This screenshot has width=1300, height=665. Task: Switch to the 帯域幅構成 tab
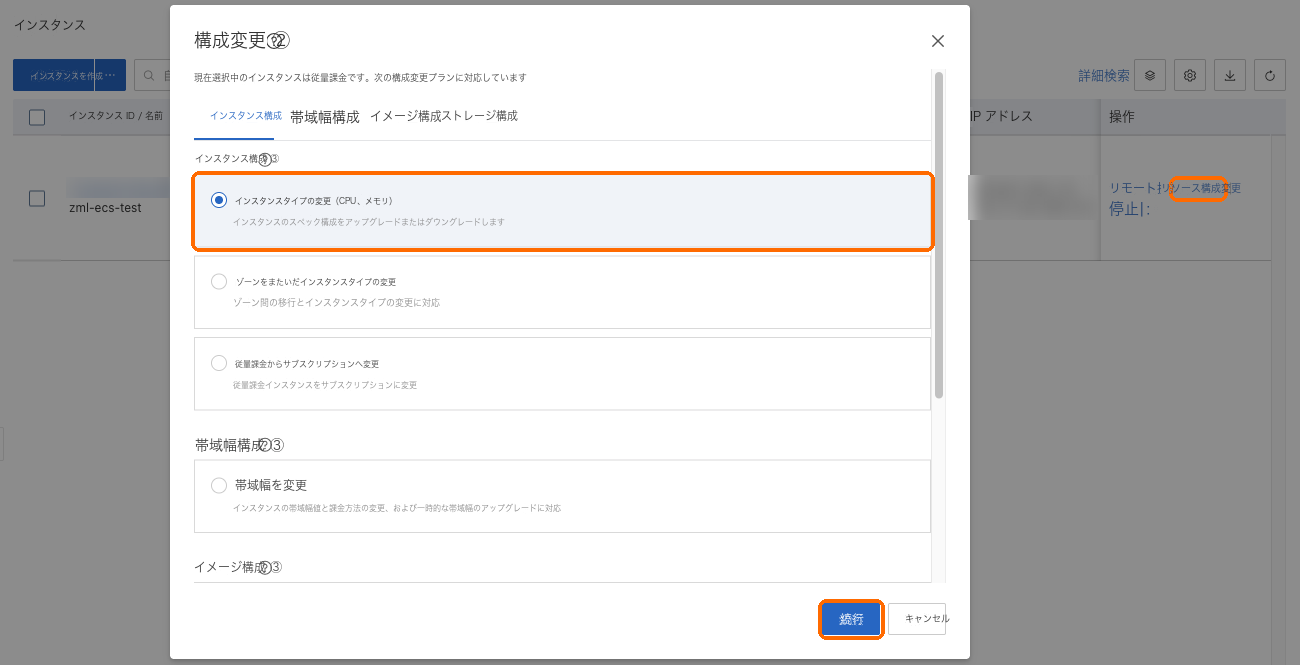pos(324,117)
